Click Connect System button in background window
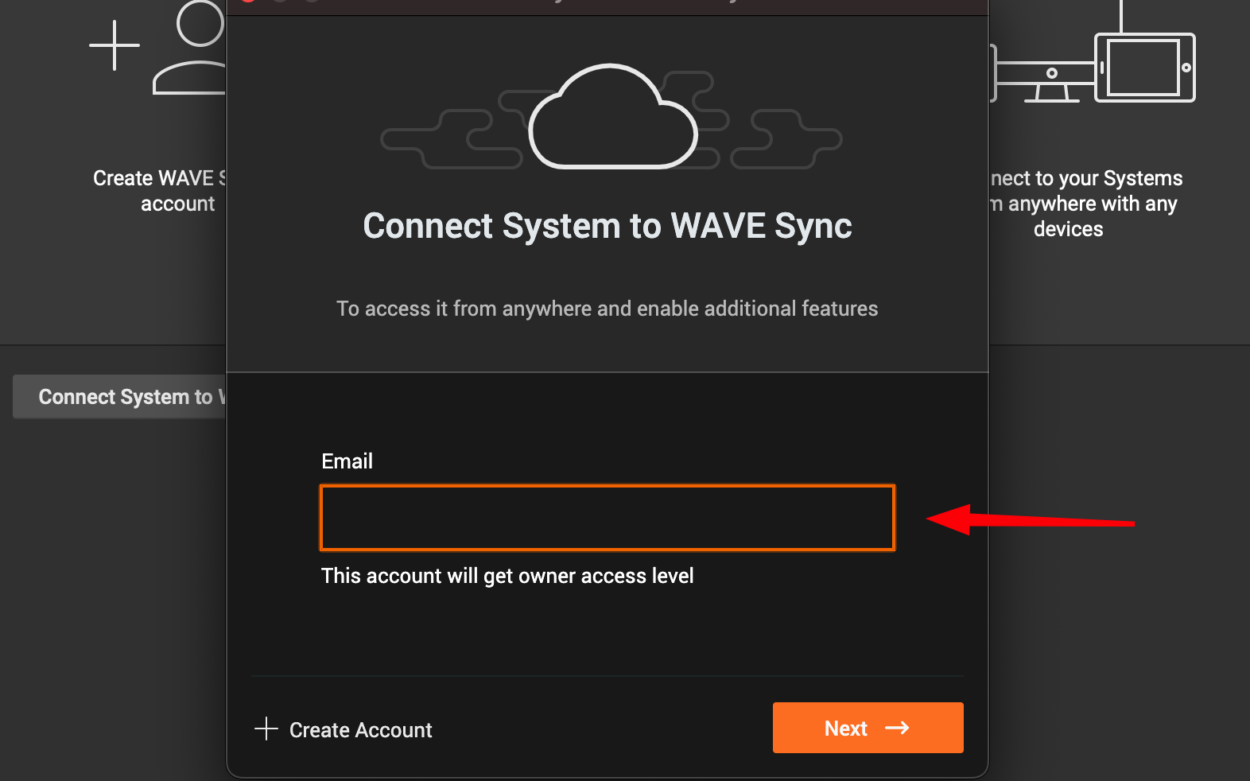1250x781 pixels. click(x=120, y=397)
